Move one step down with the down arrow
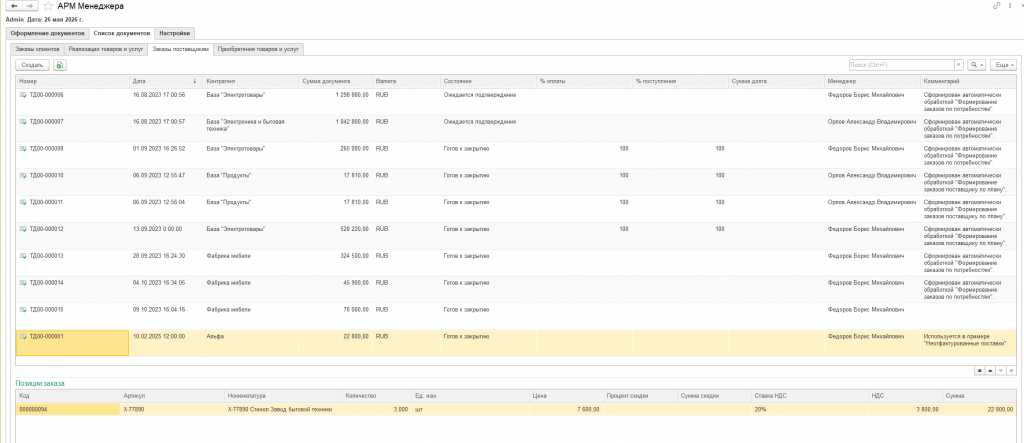The image size is (1024, 443). pos(1000,370)
